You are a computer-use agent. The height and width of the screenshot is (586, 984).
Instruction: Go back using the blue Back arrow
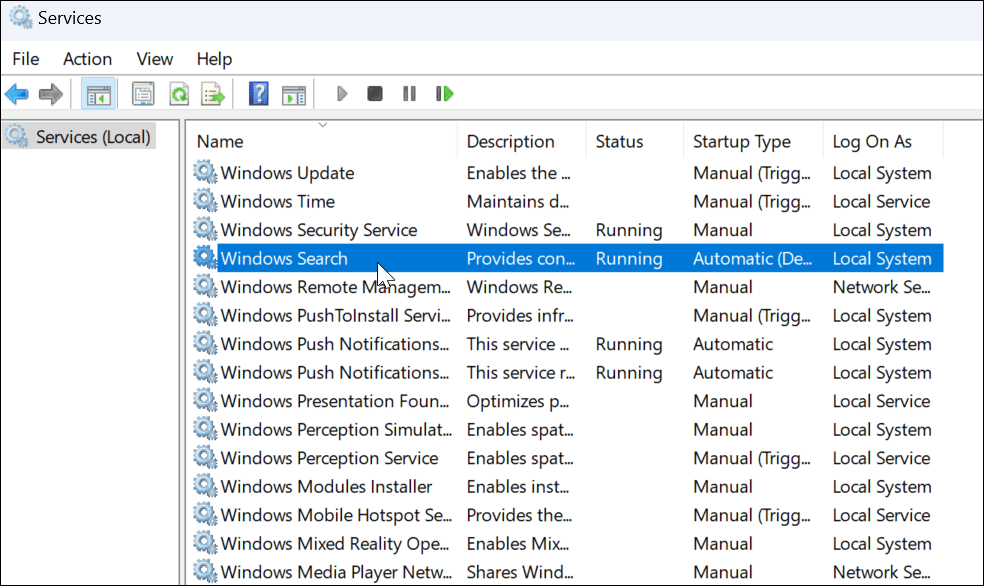[x=17, y=95]
